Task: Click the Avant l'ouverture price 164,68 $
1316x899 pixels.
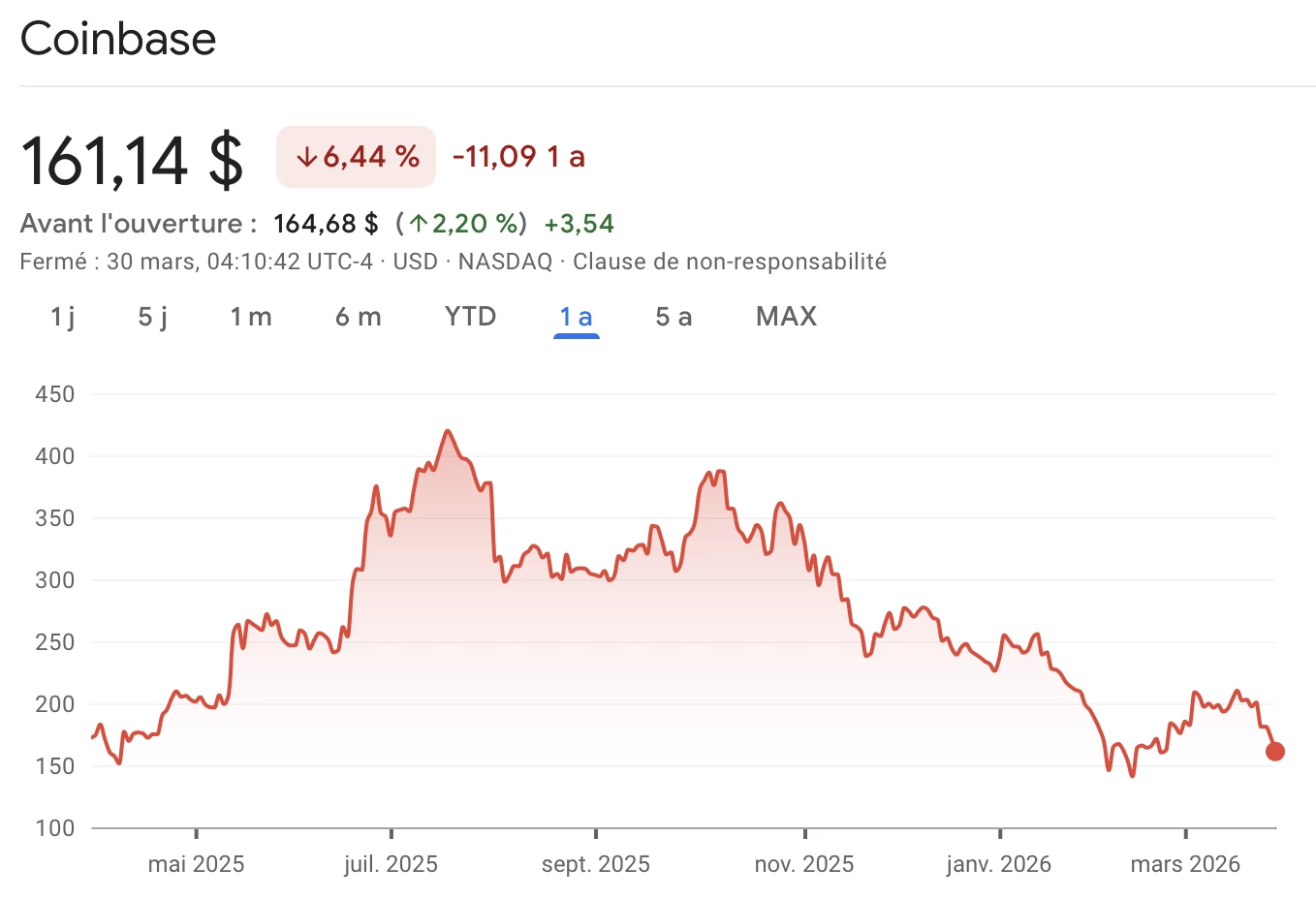Action: (326, 223)
